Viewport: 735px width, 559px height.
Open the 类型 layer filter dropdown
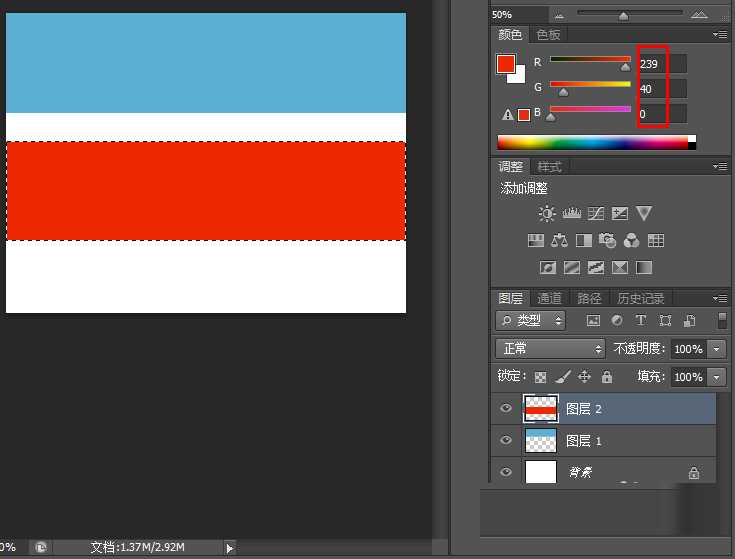(531, 321)
